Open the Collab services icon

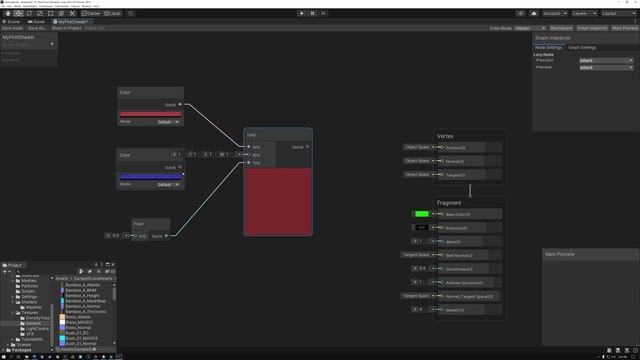(520, 13)
